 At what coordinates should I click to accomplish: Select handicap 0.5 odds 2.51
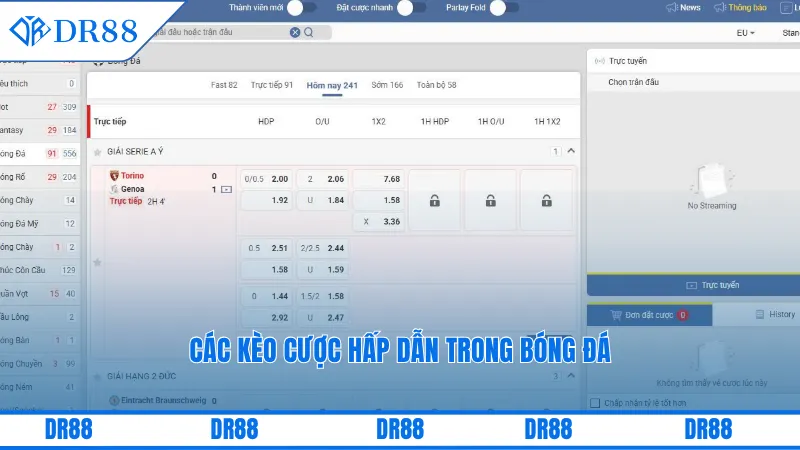click(x=266, y=248)
